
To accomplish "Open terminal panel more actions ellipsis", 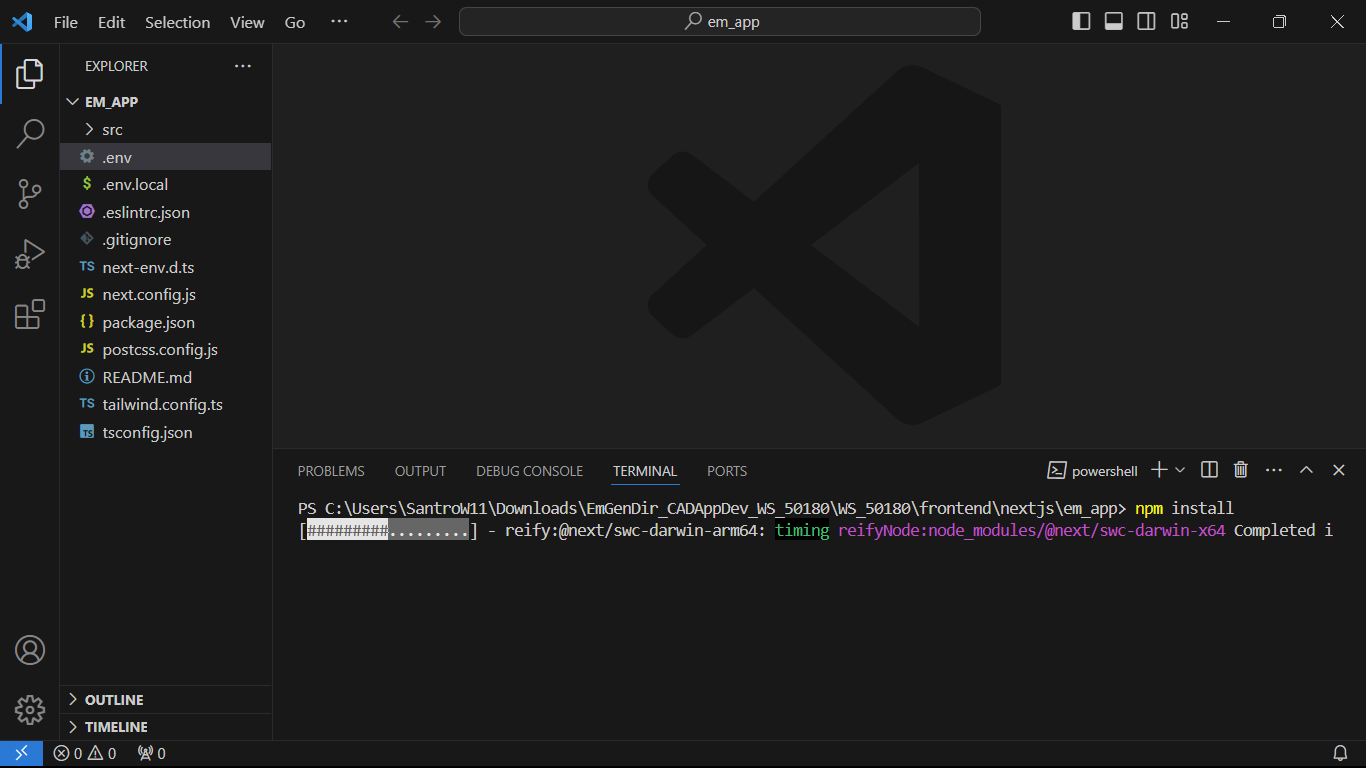I will tap(1274, 470).
